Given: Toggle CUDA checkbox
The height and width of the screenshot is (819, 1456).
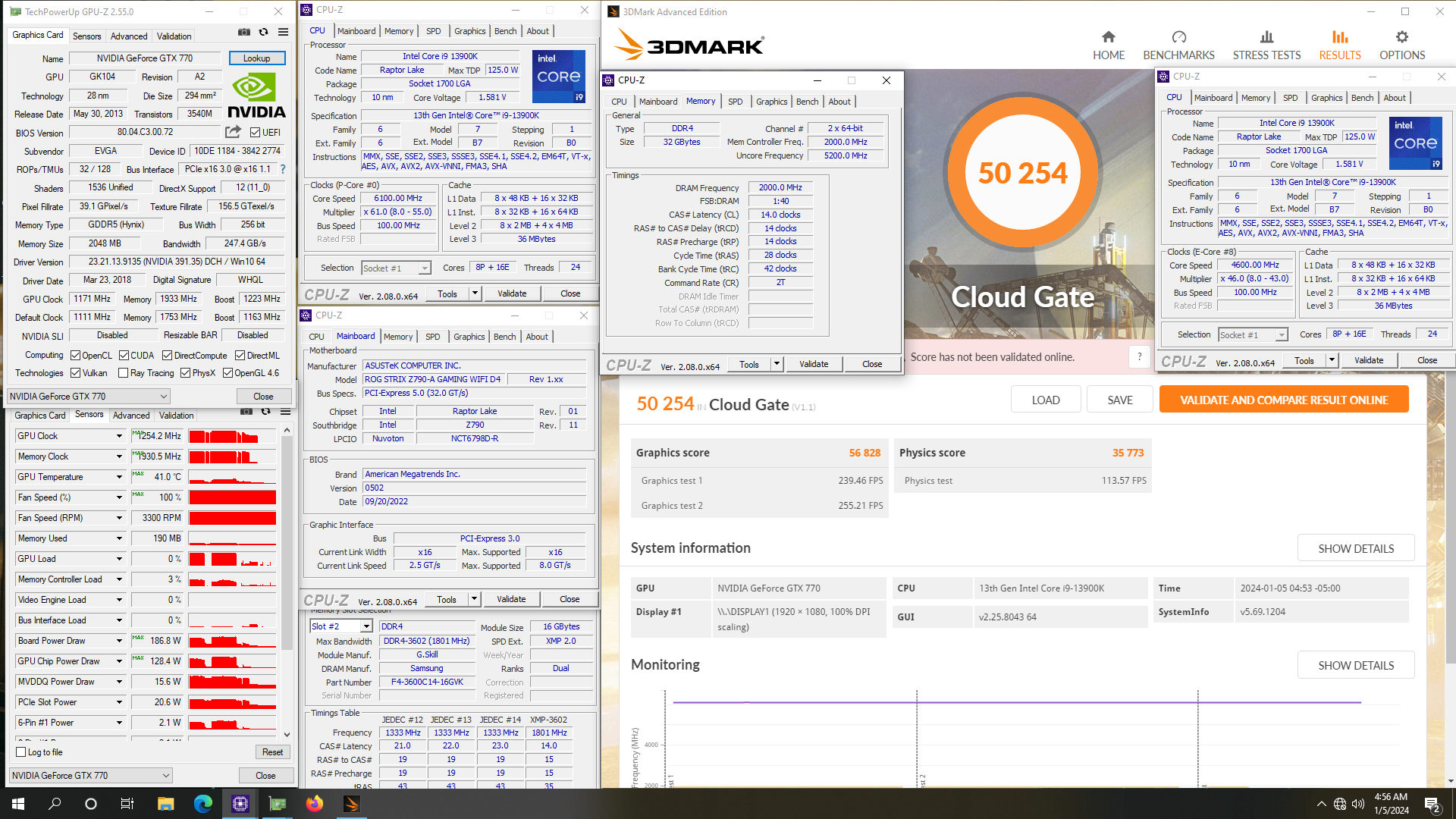Looking at the screenshot, I should point(124,356).
